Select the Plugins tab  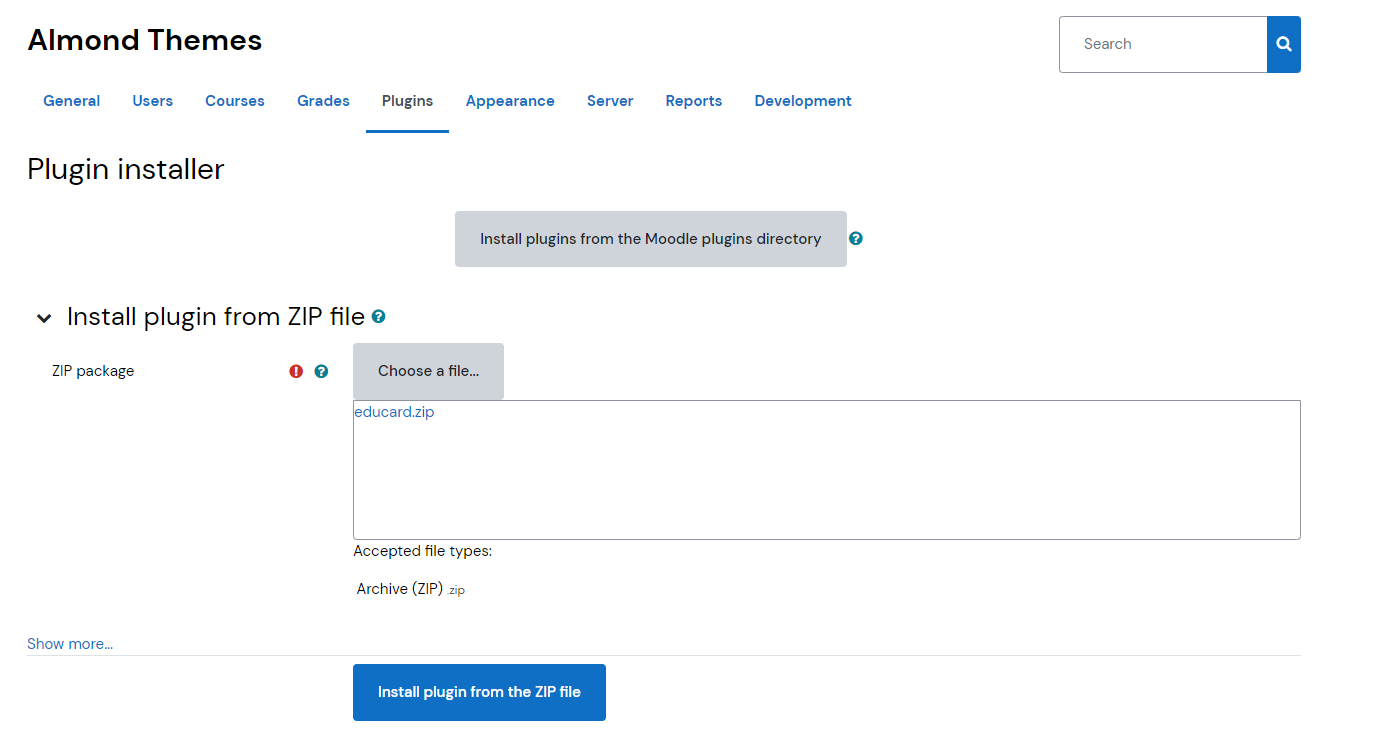click(x=407, y=101)
